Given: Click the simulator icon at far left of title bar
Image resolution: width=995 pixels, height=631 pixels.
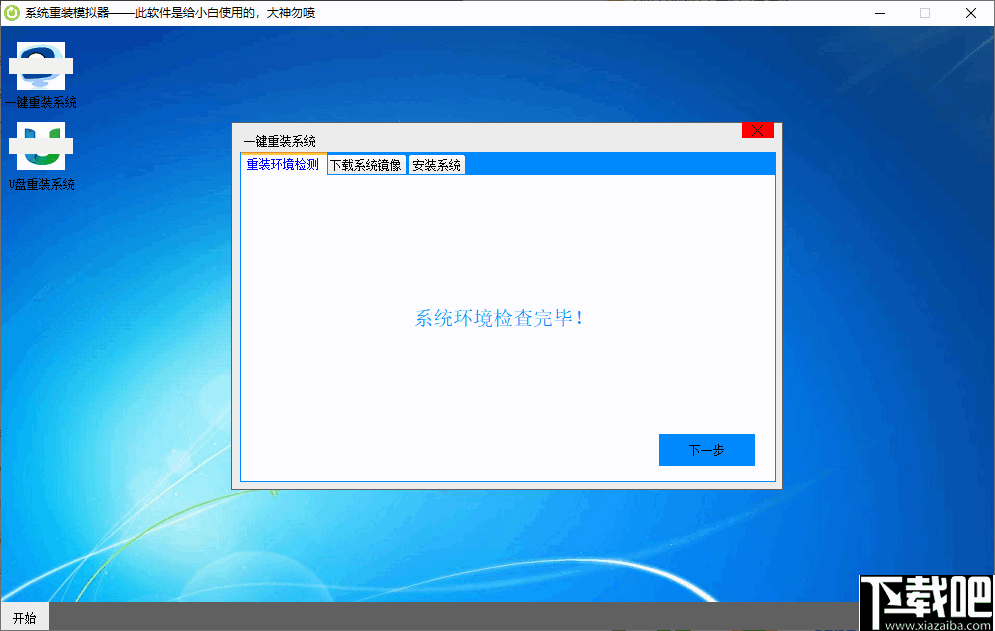Looking at the screenshot, I should pyautogui.click(x=10, y=12).
